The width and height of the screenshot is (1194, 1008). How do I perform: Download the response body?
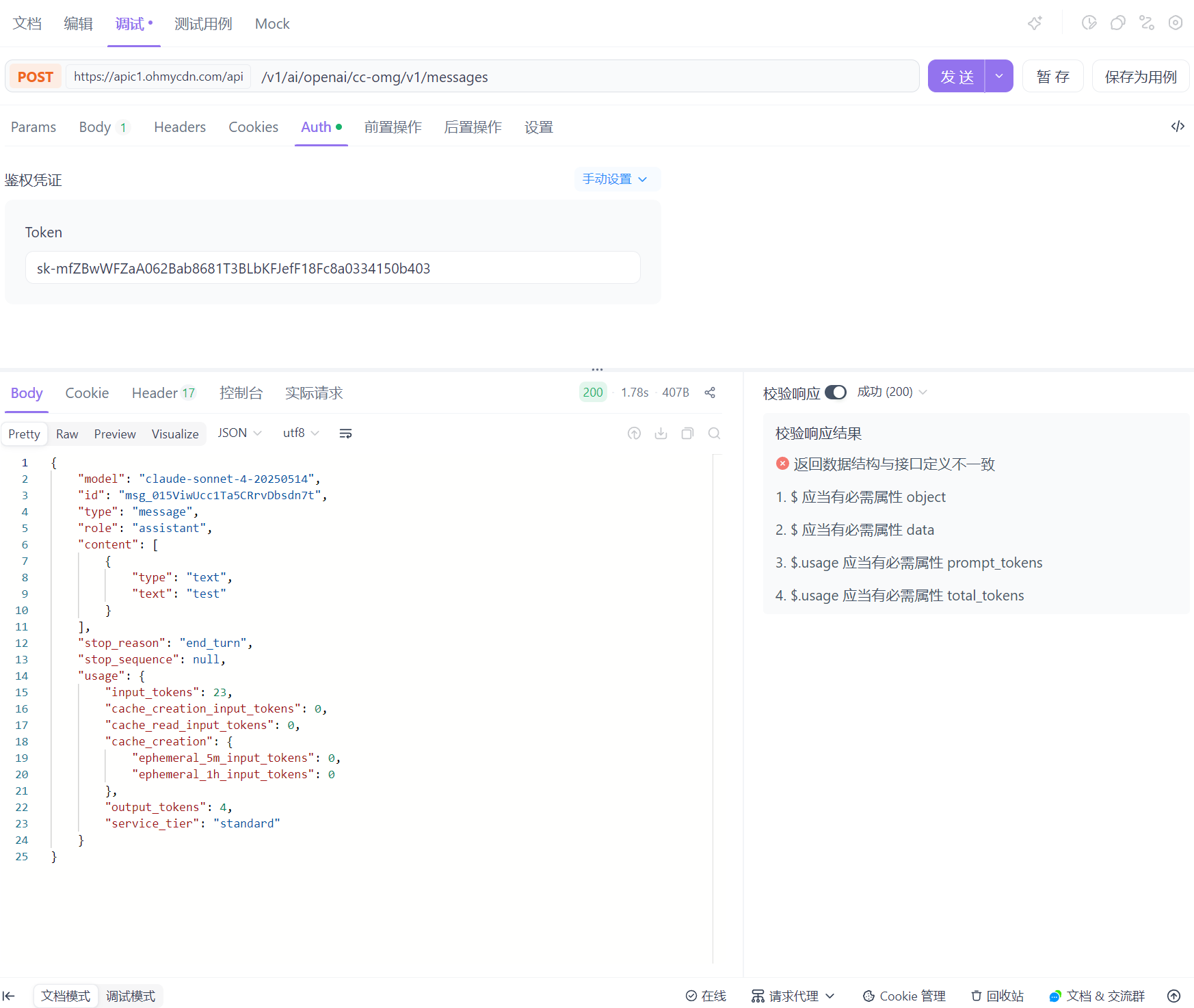point(661,434)
